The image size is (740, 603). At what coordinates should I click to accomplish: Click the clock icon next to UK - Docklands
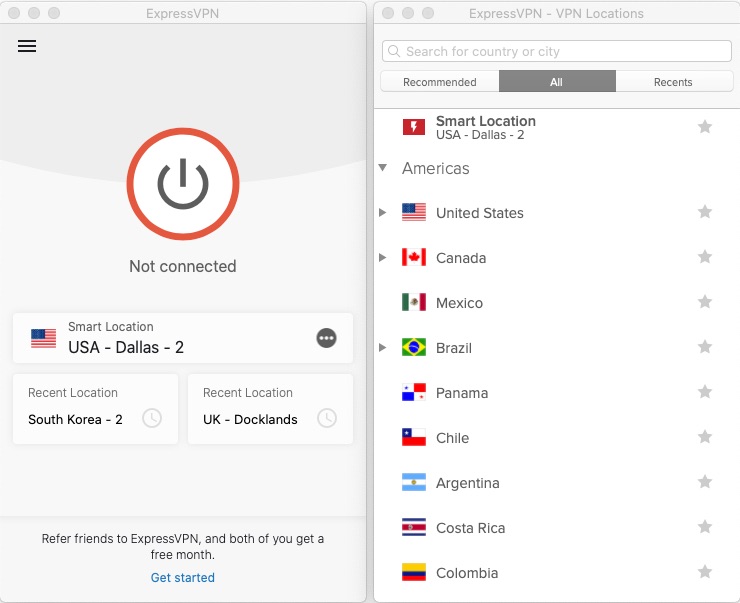[327, 418]
